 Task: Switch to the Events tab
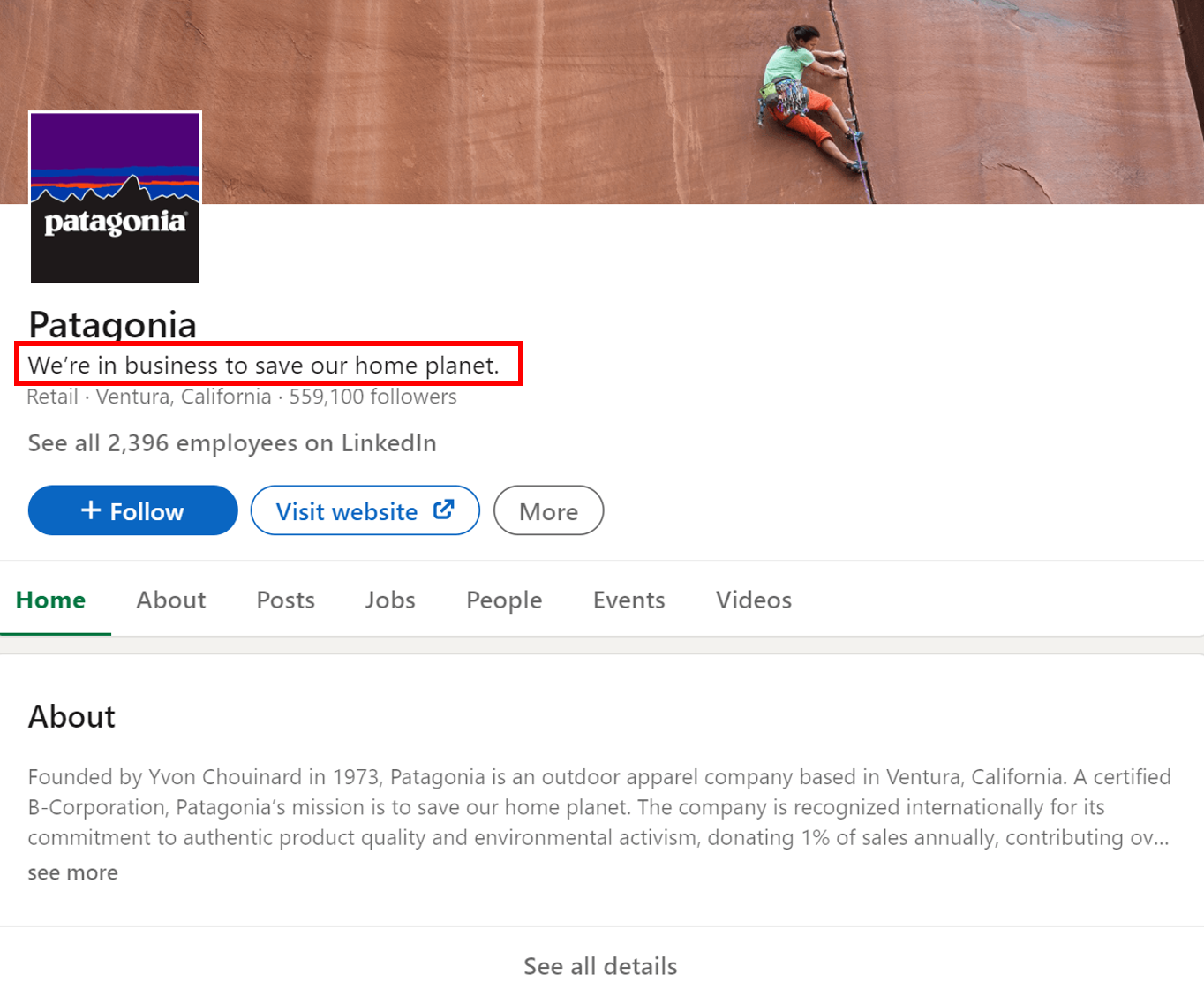click(628, 600)
